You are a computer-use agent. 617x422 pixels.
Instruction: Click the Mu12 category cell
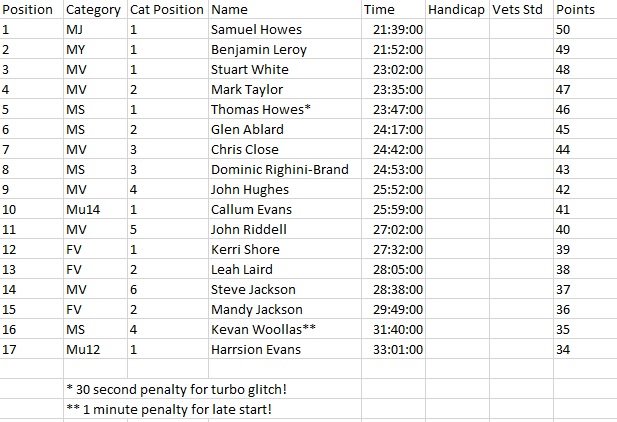pyautogui.click(x=87, y=350)
